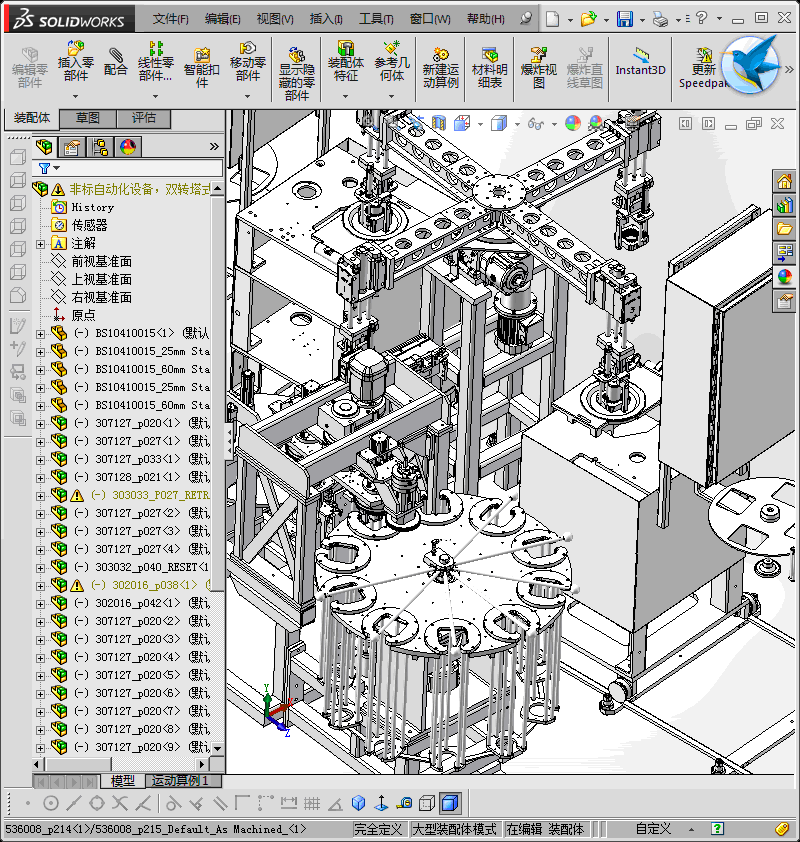
Task: Click the 大型装配体模式 status bar entry
Action: point(454,829)
